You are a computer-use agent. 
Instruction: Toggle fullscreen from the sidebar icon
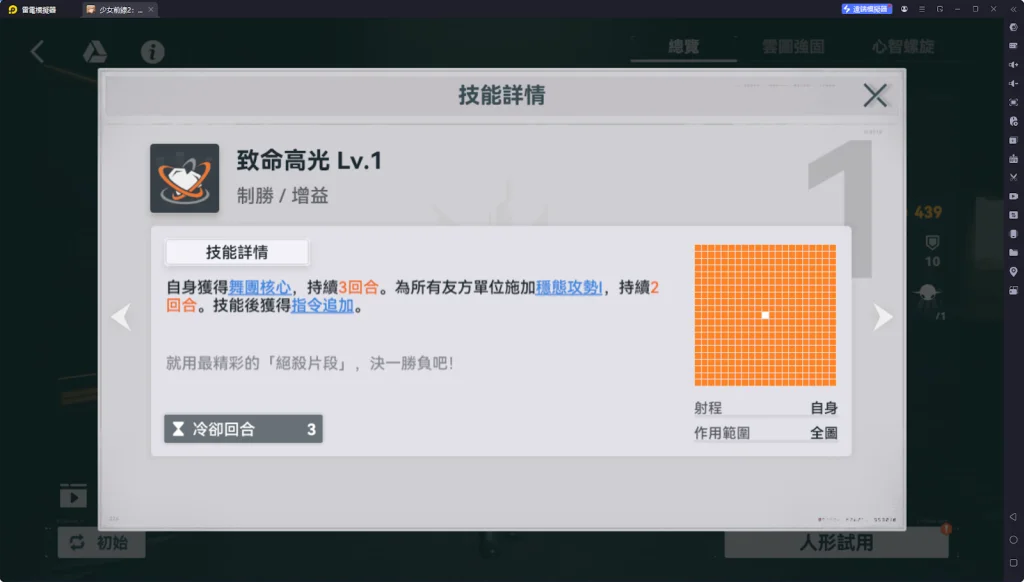point(1014,103)
